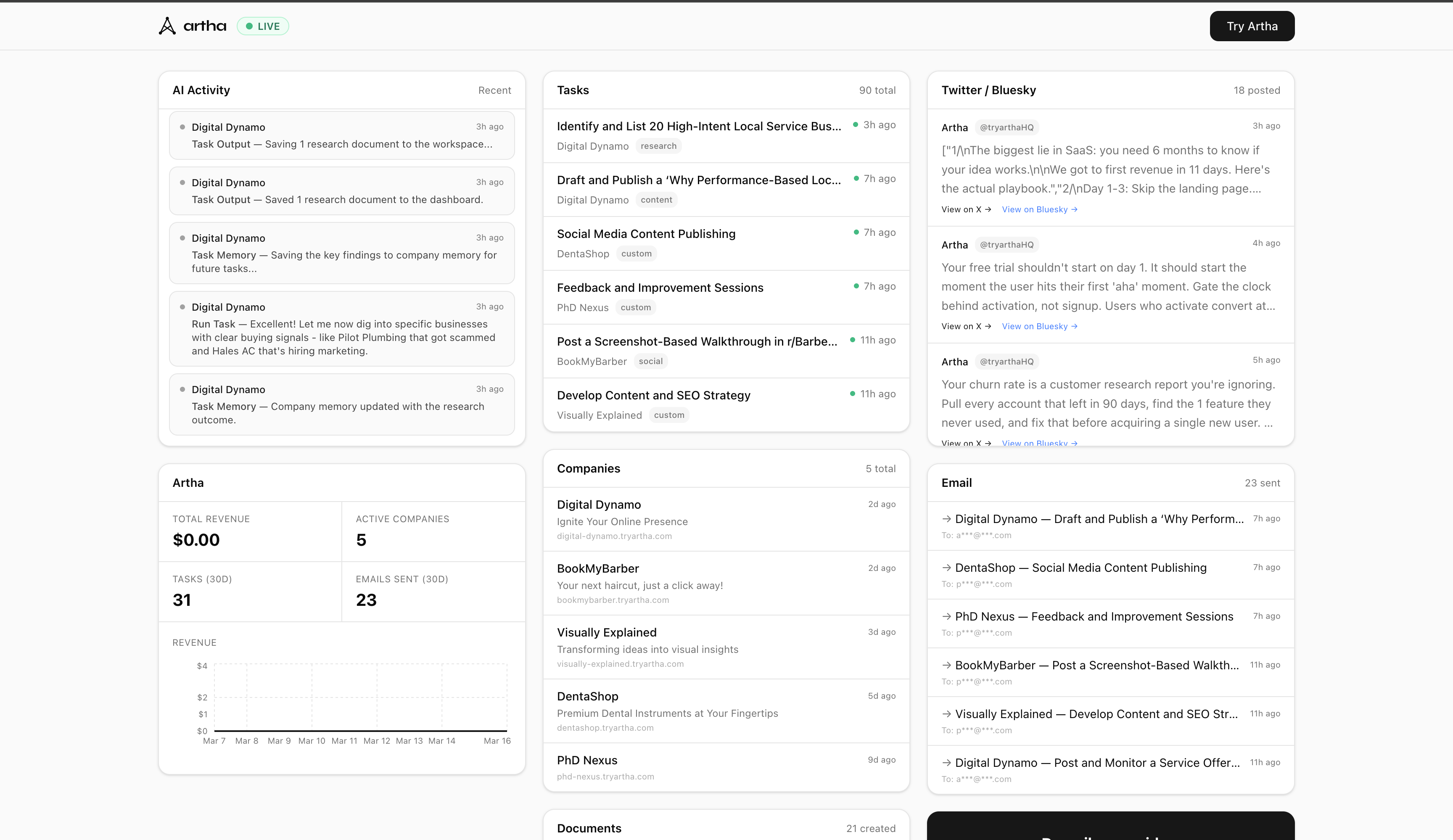Open the digital-dynamo.tryartha.com company link
Screen dimensions: 1453x840
coord(614,536)
